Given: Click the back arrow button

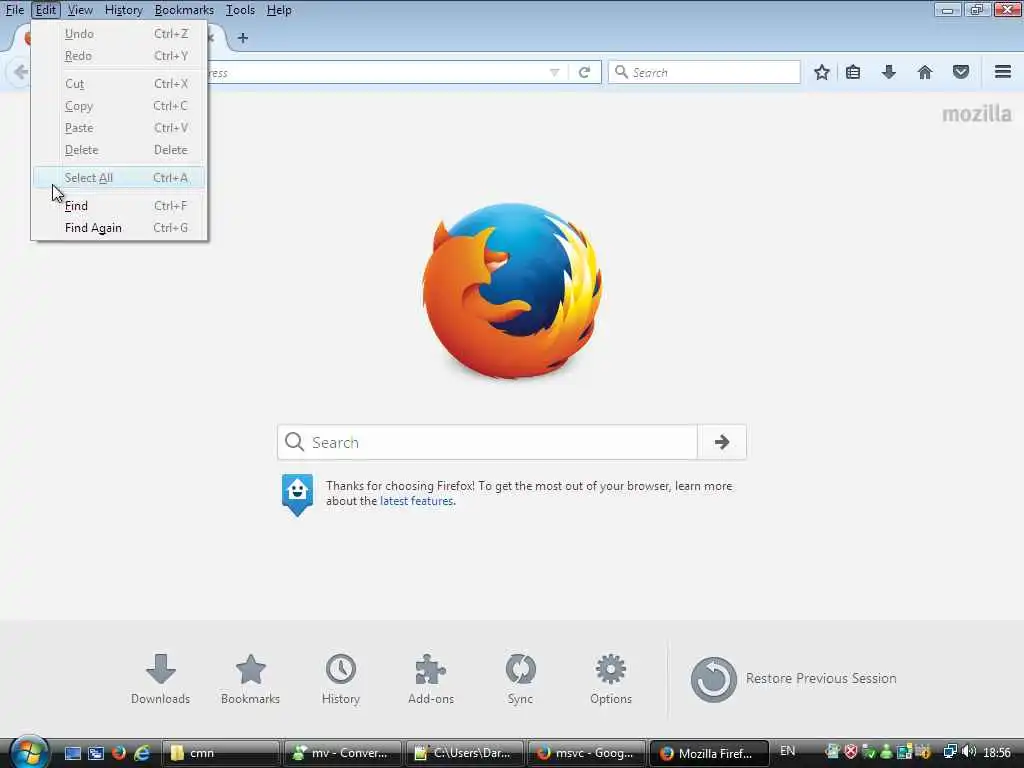Looking at the screenshot, I should coord(20,72).
